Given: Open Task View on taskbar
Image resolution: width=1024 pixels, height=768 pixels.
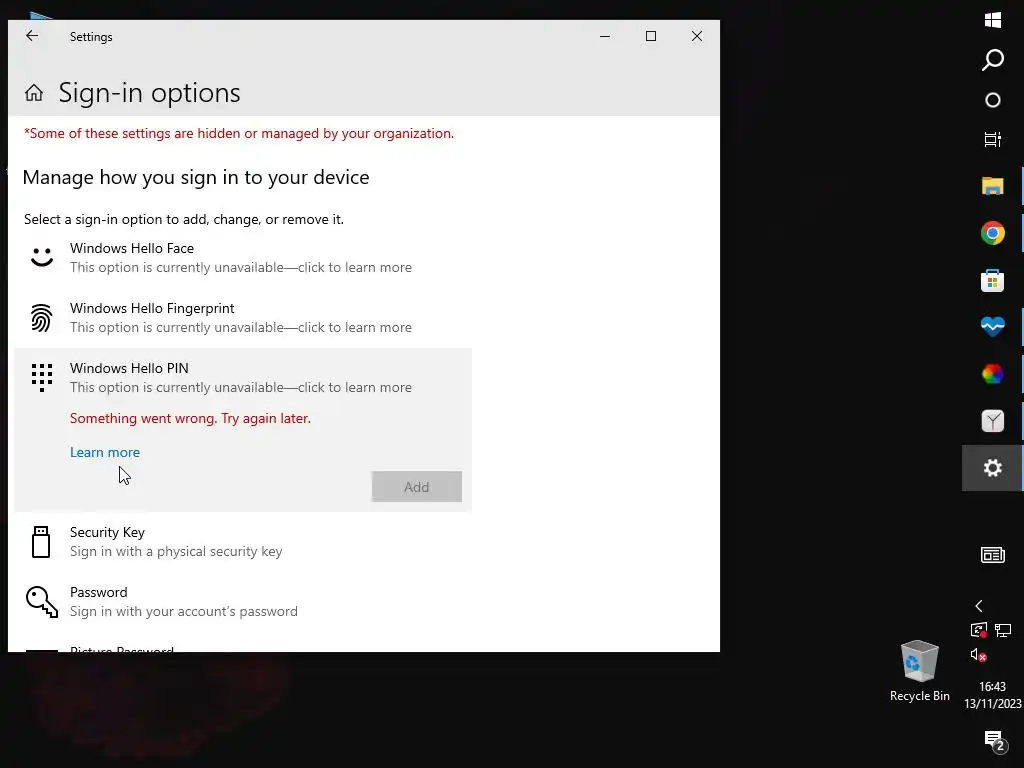Looking at the screenshot, I should click(993, 139).
